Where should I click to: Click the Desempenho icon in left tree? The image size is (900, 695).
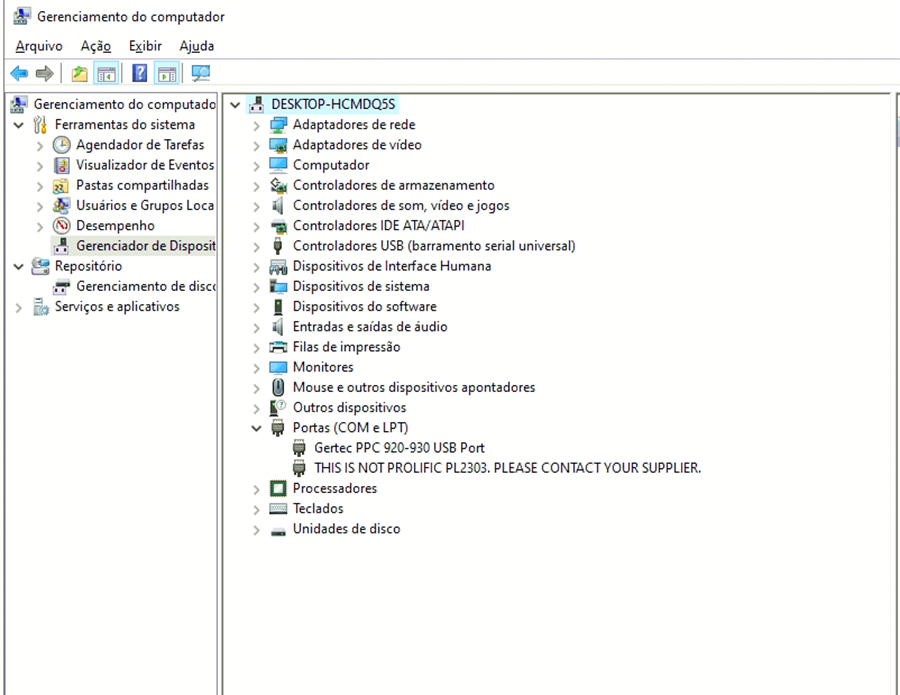[62, 226]
